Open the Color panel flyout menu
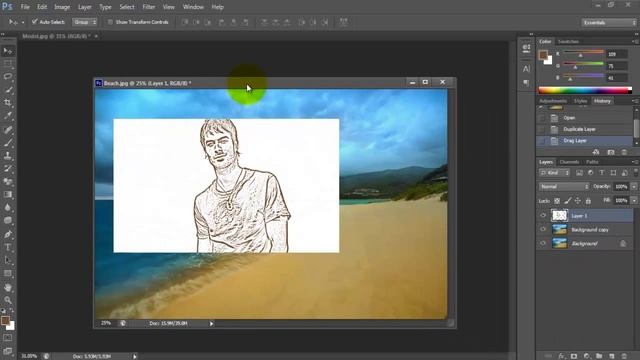 tap(635, 41)
